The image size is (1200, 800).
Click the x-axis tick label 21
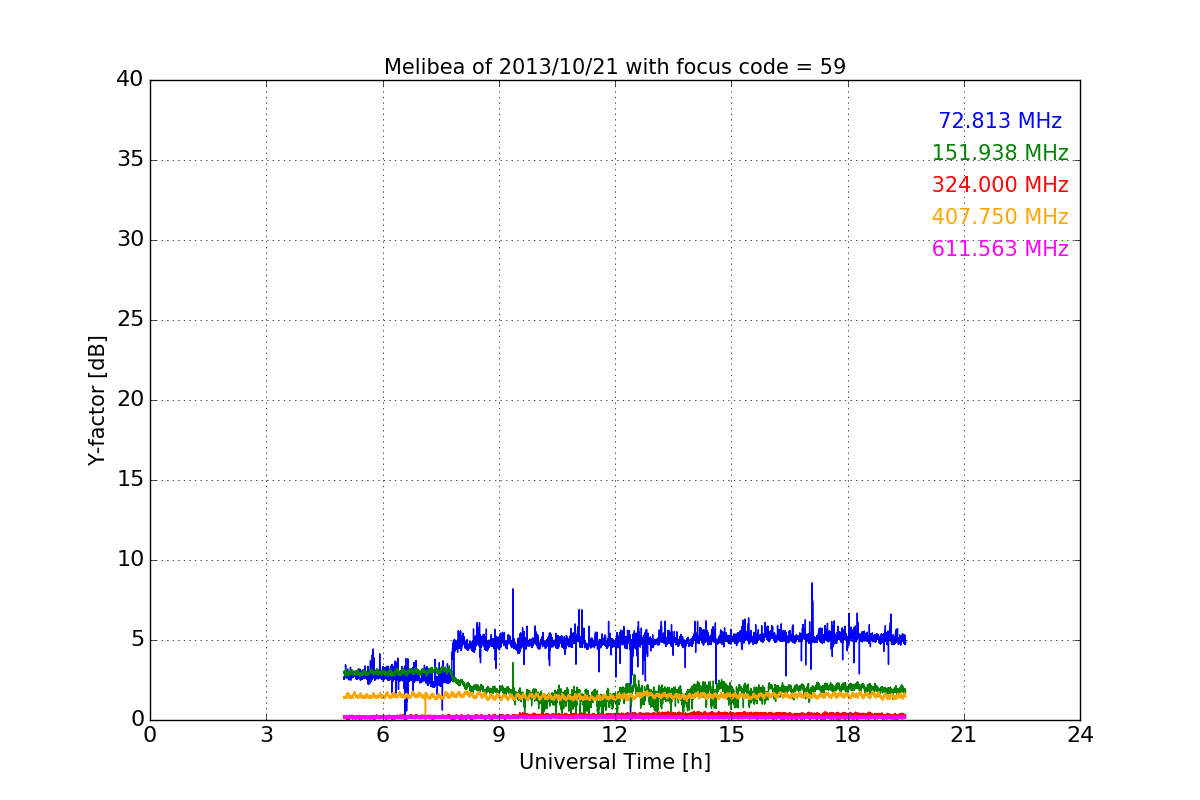point(964,734)
